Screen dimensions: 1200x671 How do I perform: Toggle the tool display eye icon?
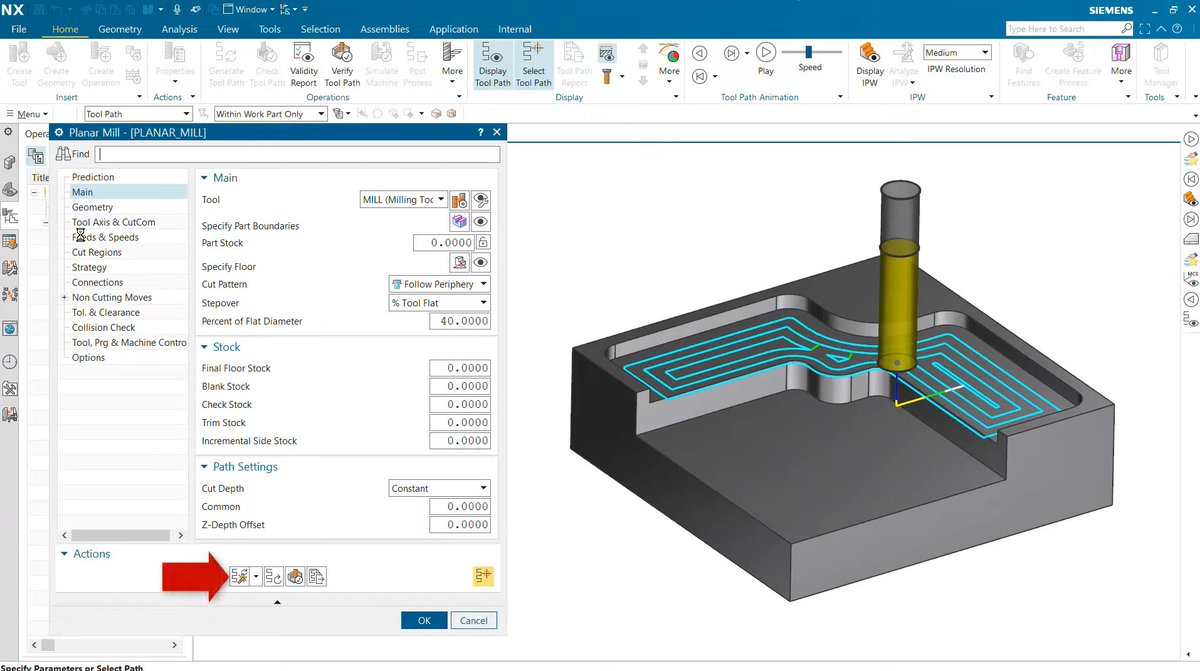[481, 200]
